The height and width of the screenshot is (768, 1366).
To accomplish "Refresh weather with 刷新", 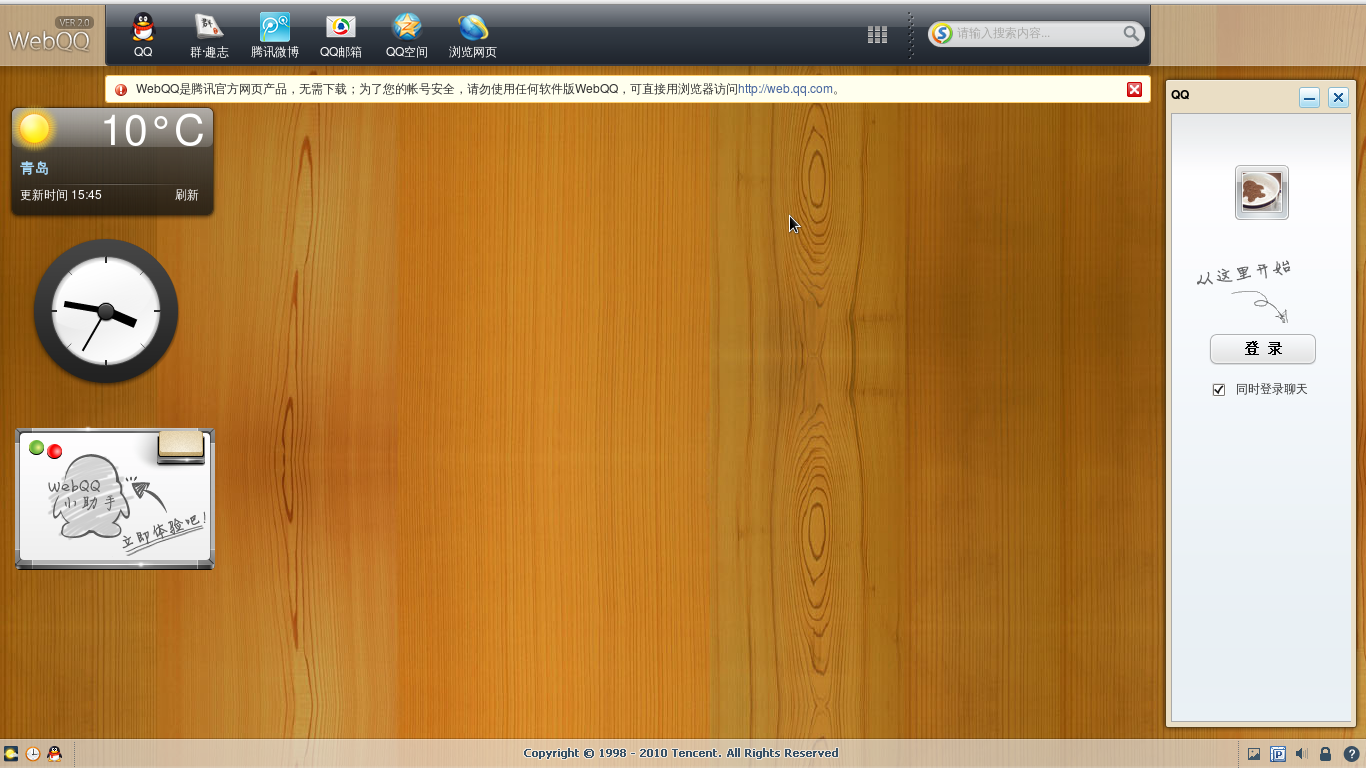I will tap(187, 195).
